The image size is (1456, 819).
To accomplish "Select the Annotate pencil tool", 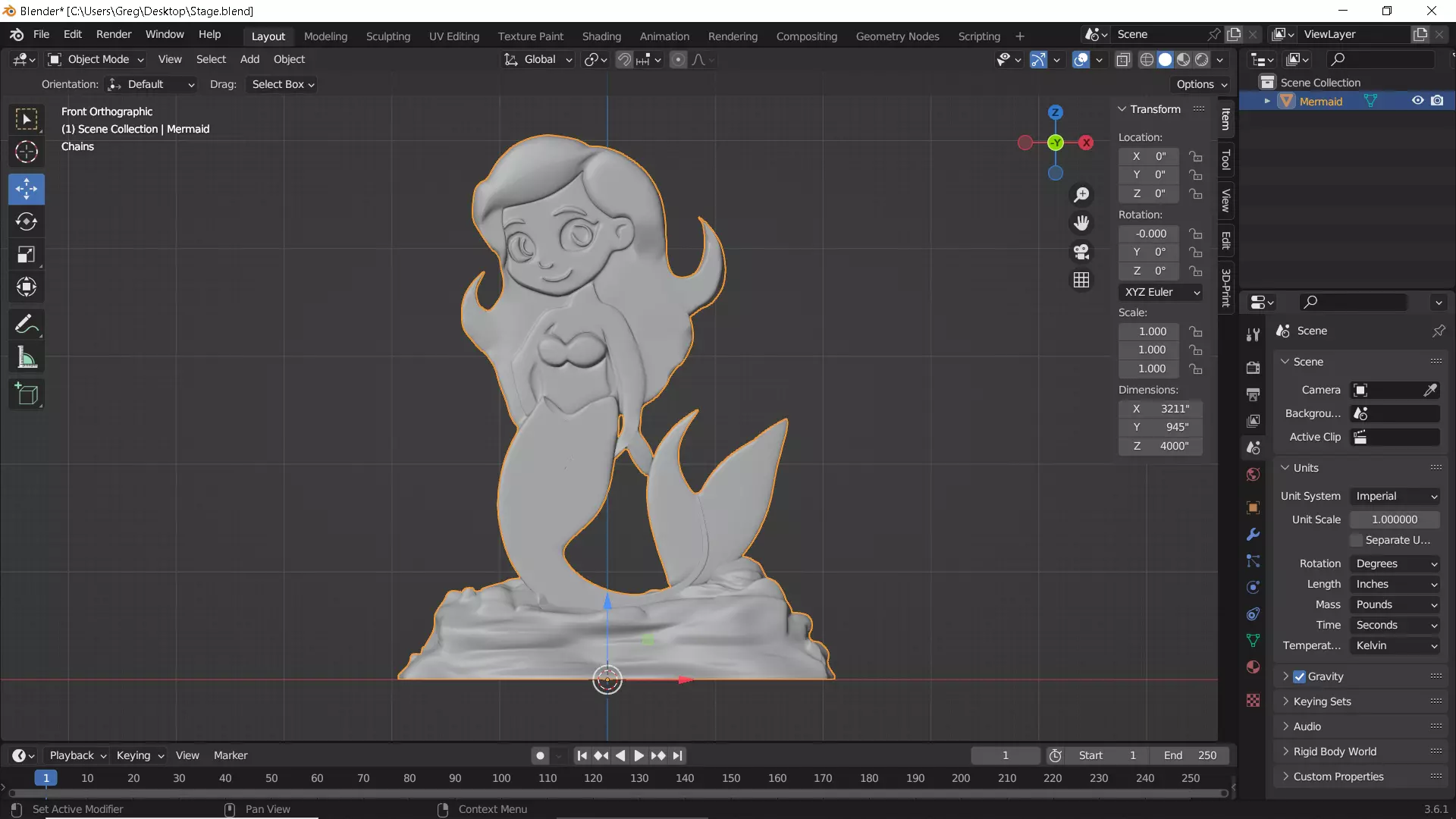I will tap(27, 325).
